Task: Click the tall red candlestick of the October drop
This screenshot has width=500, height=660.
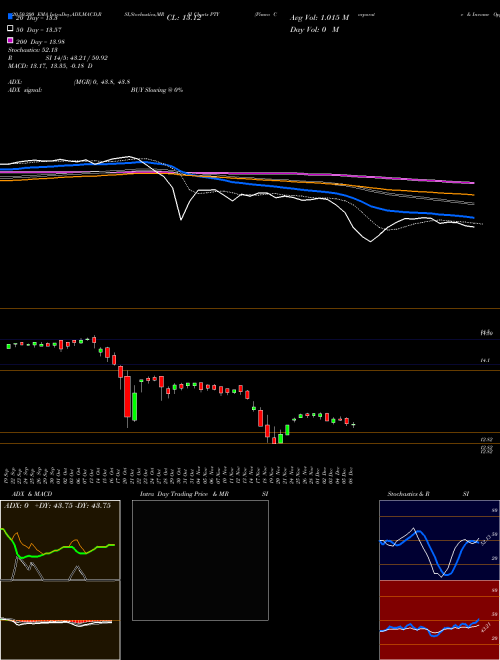Action: coord(127,397)
